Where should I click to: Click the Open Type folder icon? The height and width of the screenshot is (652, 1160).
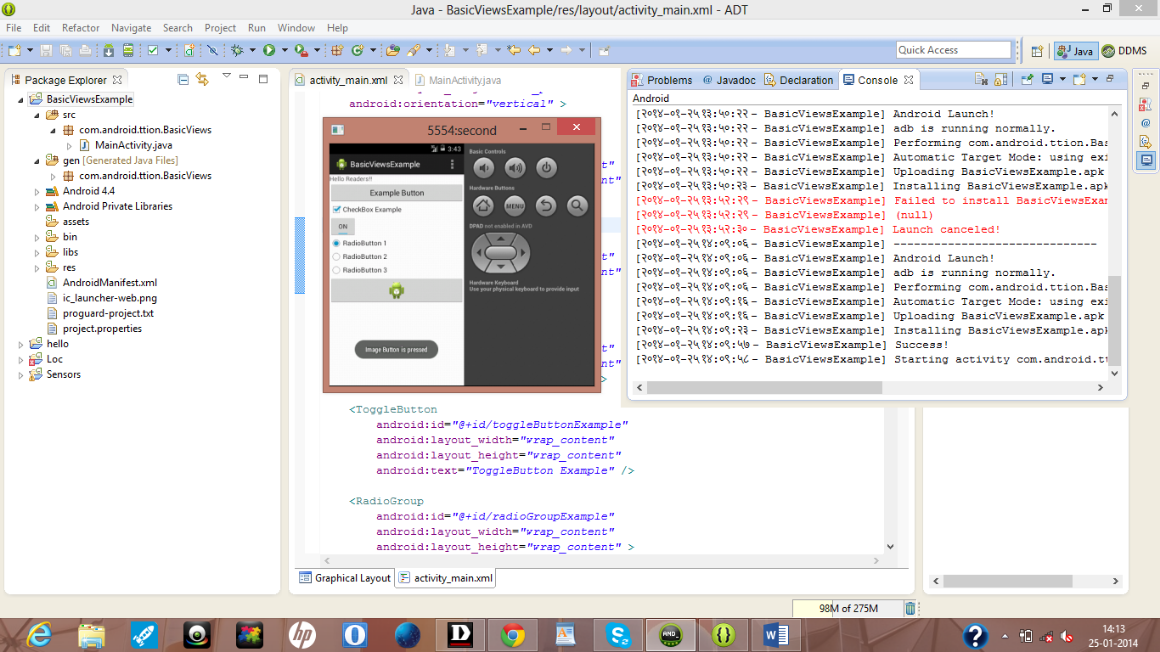[x=393, y=50]
